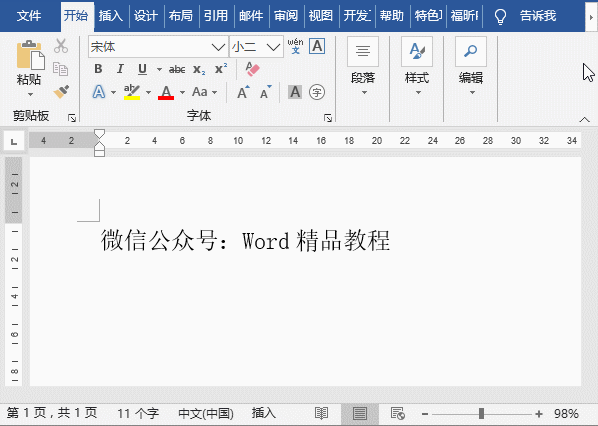Toggle Character Shading icon
Screen dimensions: 598x426
[295, 92]
